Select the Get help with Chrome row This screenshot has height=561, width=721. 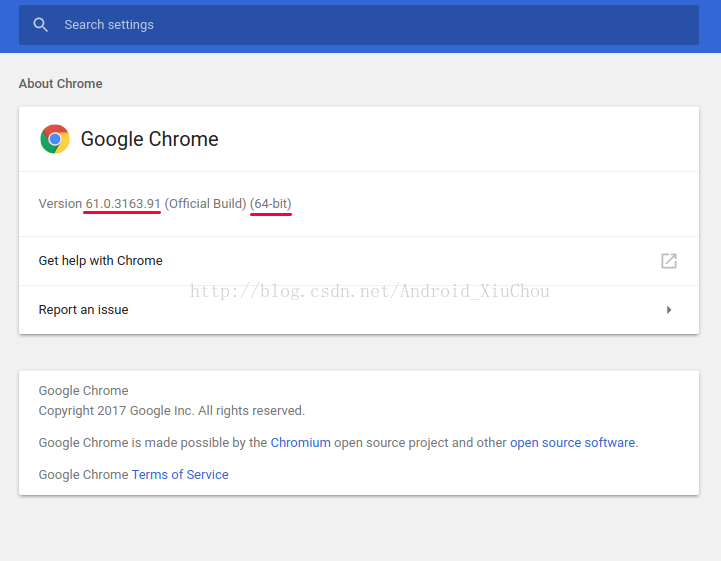pos(359,261)
